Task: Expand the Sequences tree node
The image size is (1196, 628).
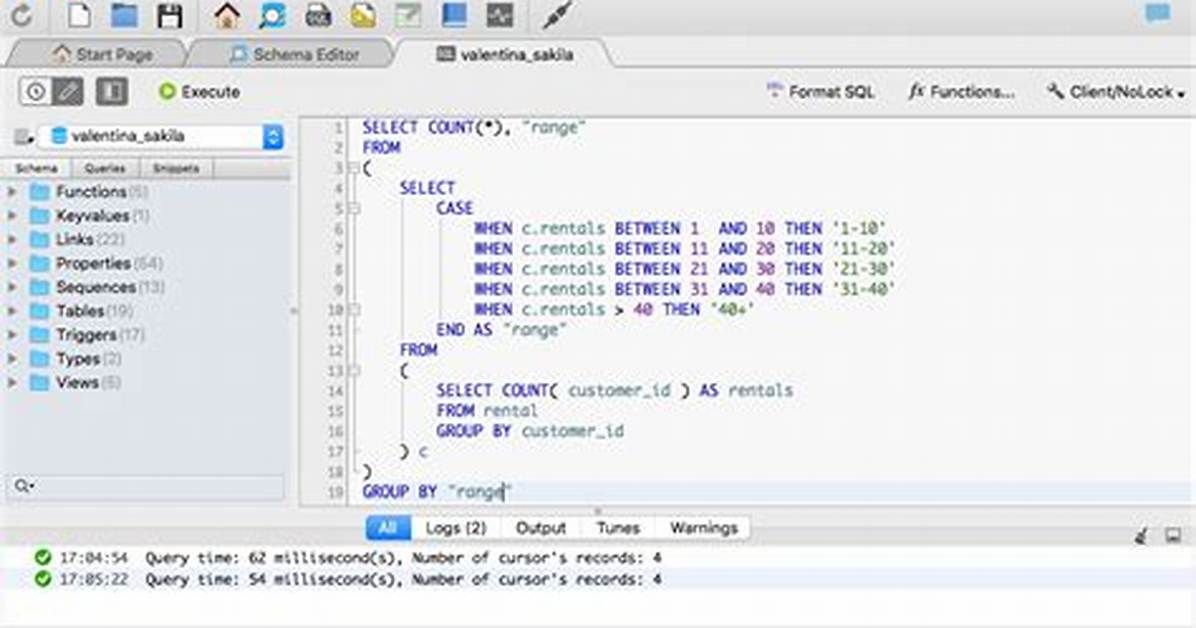Action: [12, 287]
